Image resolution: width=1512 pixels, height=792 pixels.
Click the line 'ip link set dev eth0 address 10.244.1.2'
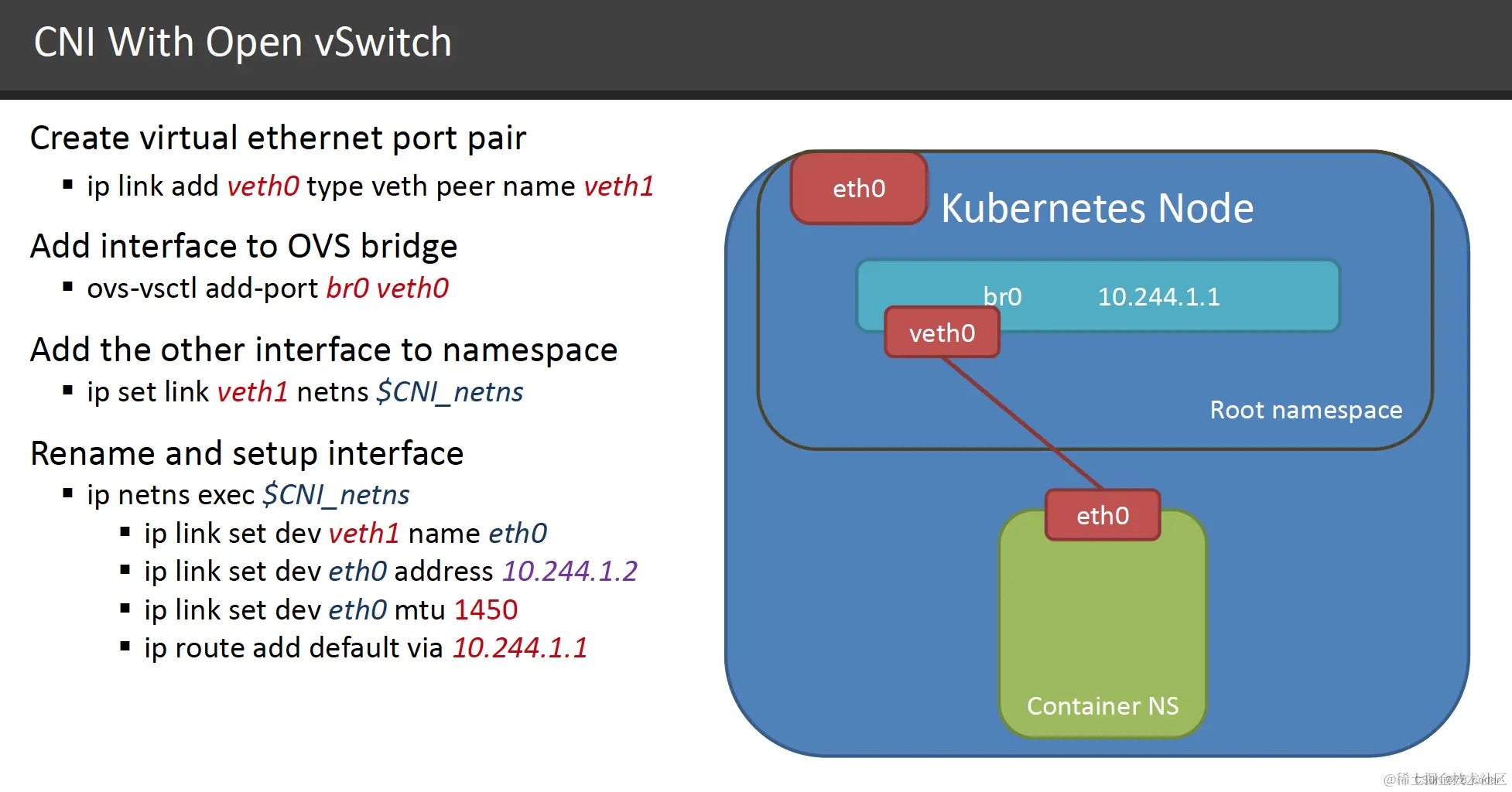click(391, 572)
